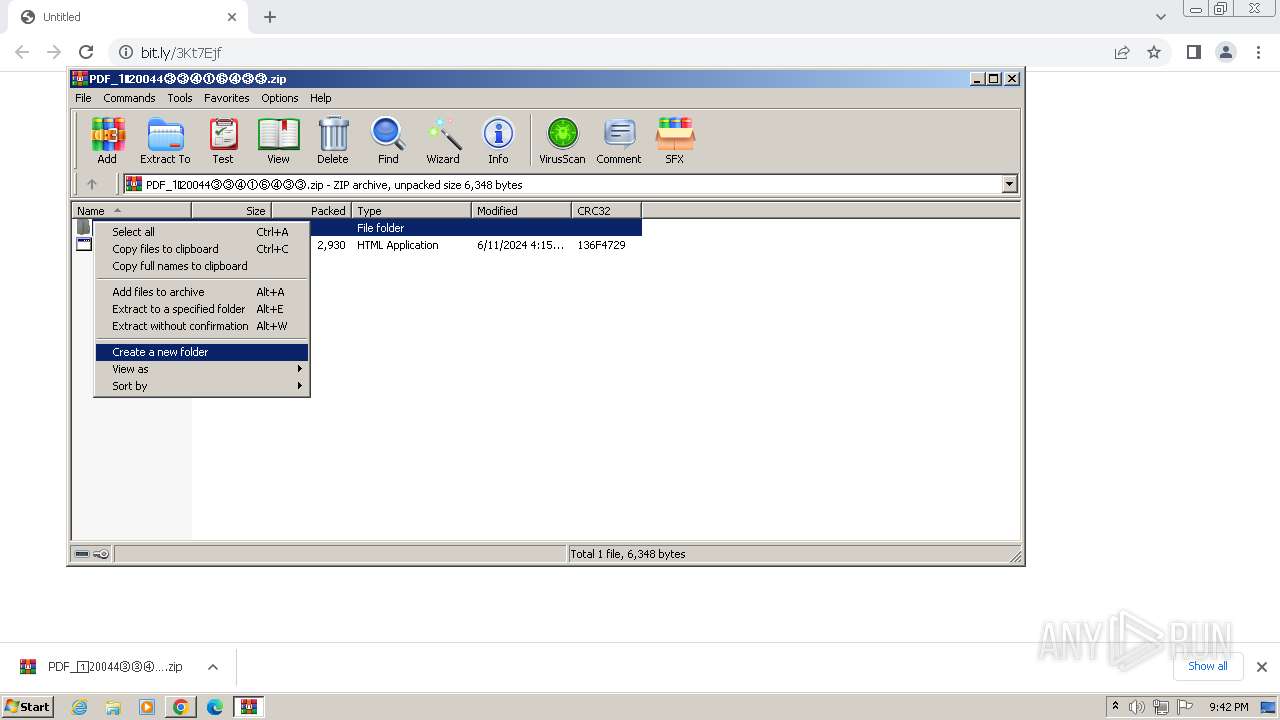Image resolution: width=1280 pixels, height=720 pixels.
Task: Choose Extract to a specified folder
Action: pos(202,309)
